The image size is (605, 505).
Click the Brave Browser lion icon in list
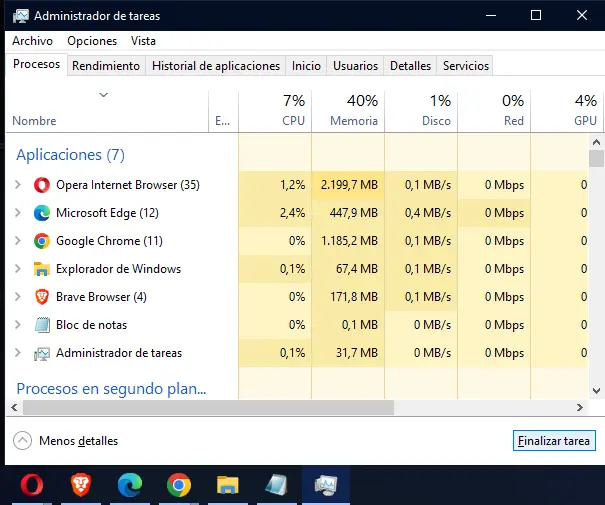[x=42, y=297]
